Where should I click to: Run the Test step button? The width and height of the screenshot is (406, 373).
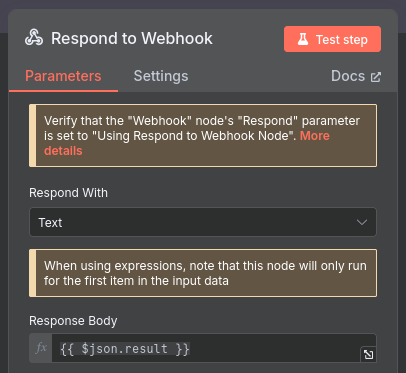pos(332,39)
